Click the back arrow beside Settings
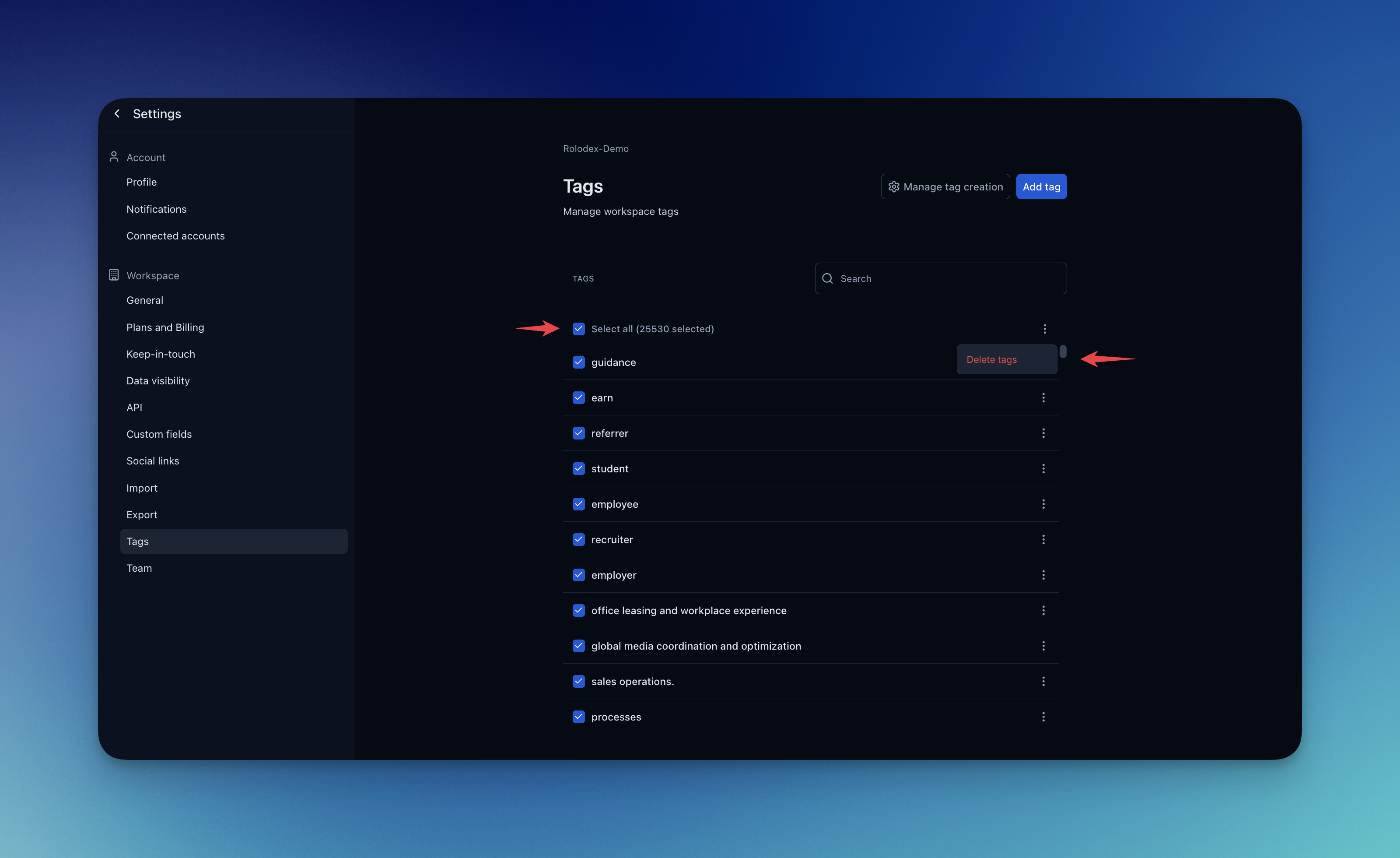1400x858 pixels. point(117,114)
